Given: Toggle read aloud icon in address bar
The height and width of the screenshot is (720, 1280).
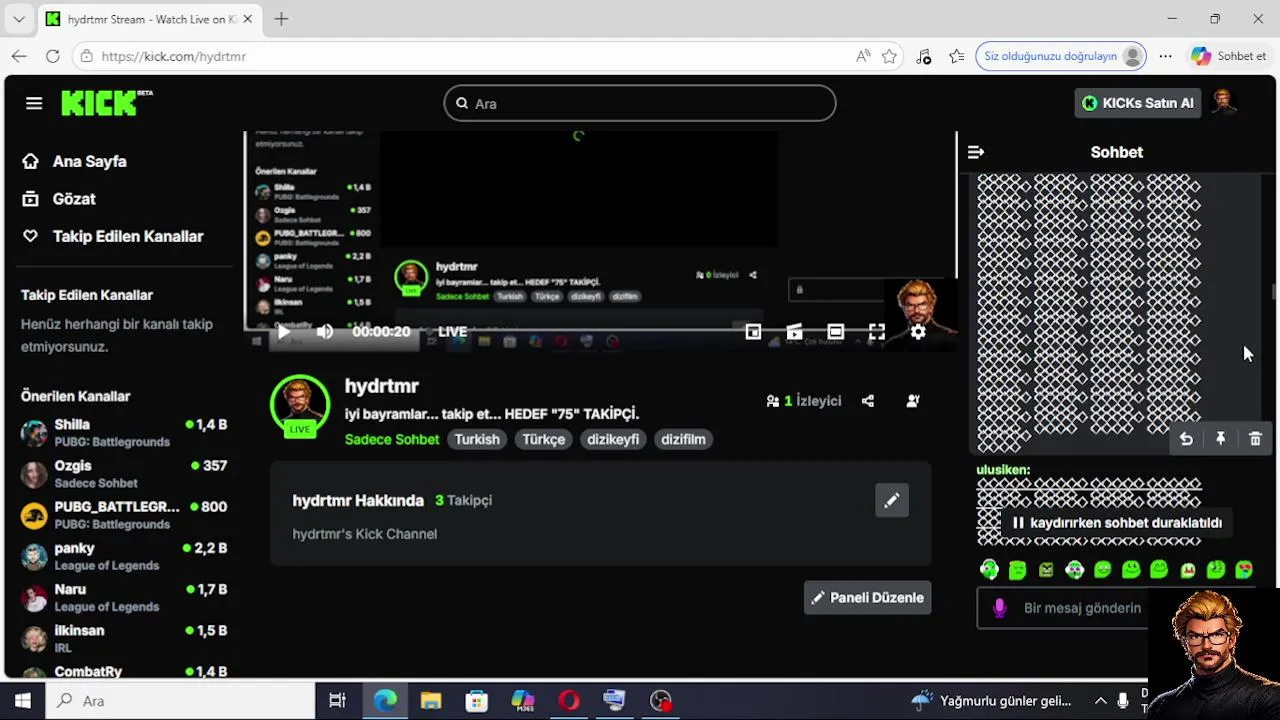Looking at the screenshot, I should click(x=863, y=56).
